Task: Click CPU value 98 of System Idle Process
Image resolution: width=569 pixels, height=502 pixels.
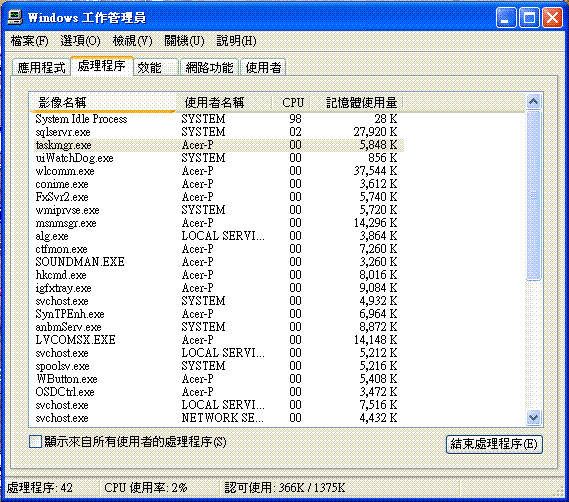Action: point(295,119)
